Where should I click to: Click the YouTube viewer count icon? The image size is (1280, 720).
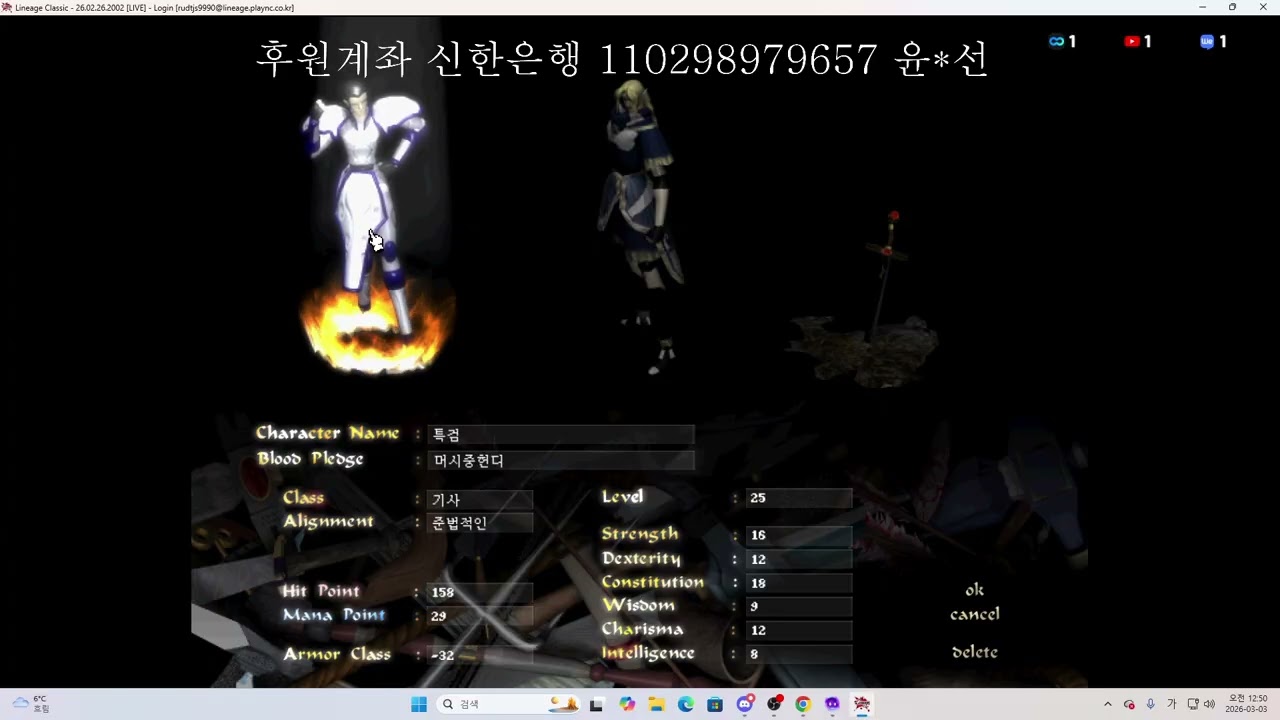pyautogui.click(x=1132, y=42)
